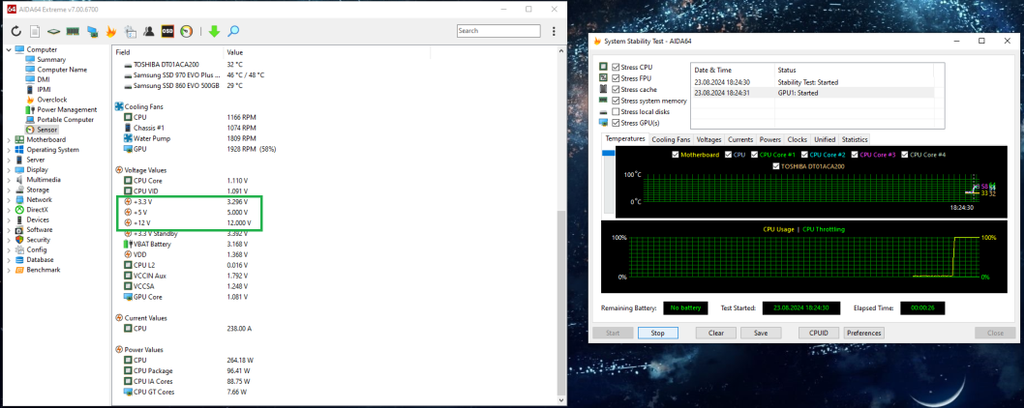Toggle the Stress CPU checkbox

(x=615, y=67)
